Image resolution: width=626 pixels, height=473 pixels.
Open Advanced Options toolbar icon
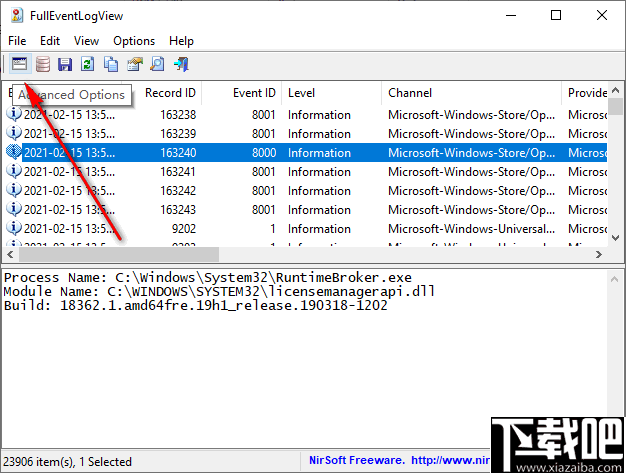pos(20,64)
